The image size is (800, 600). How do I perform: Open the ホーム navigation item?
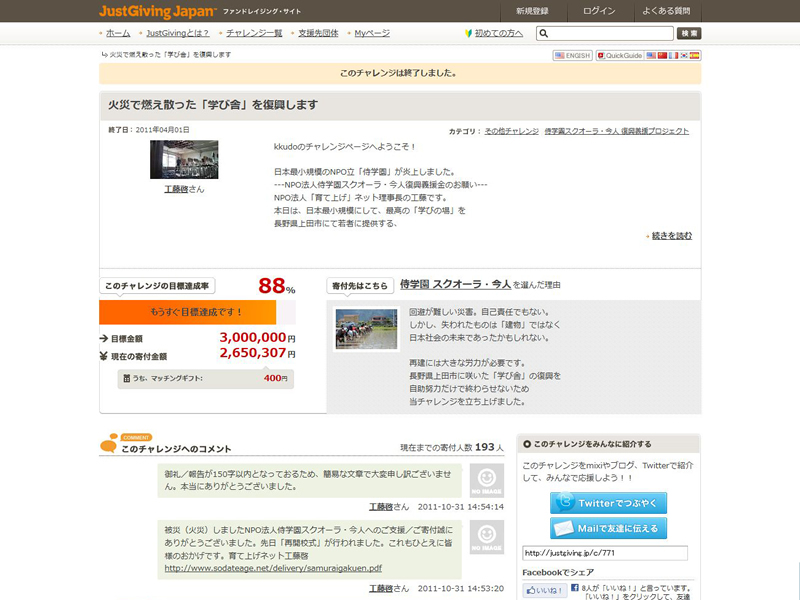click(x=118, y=33)
